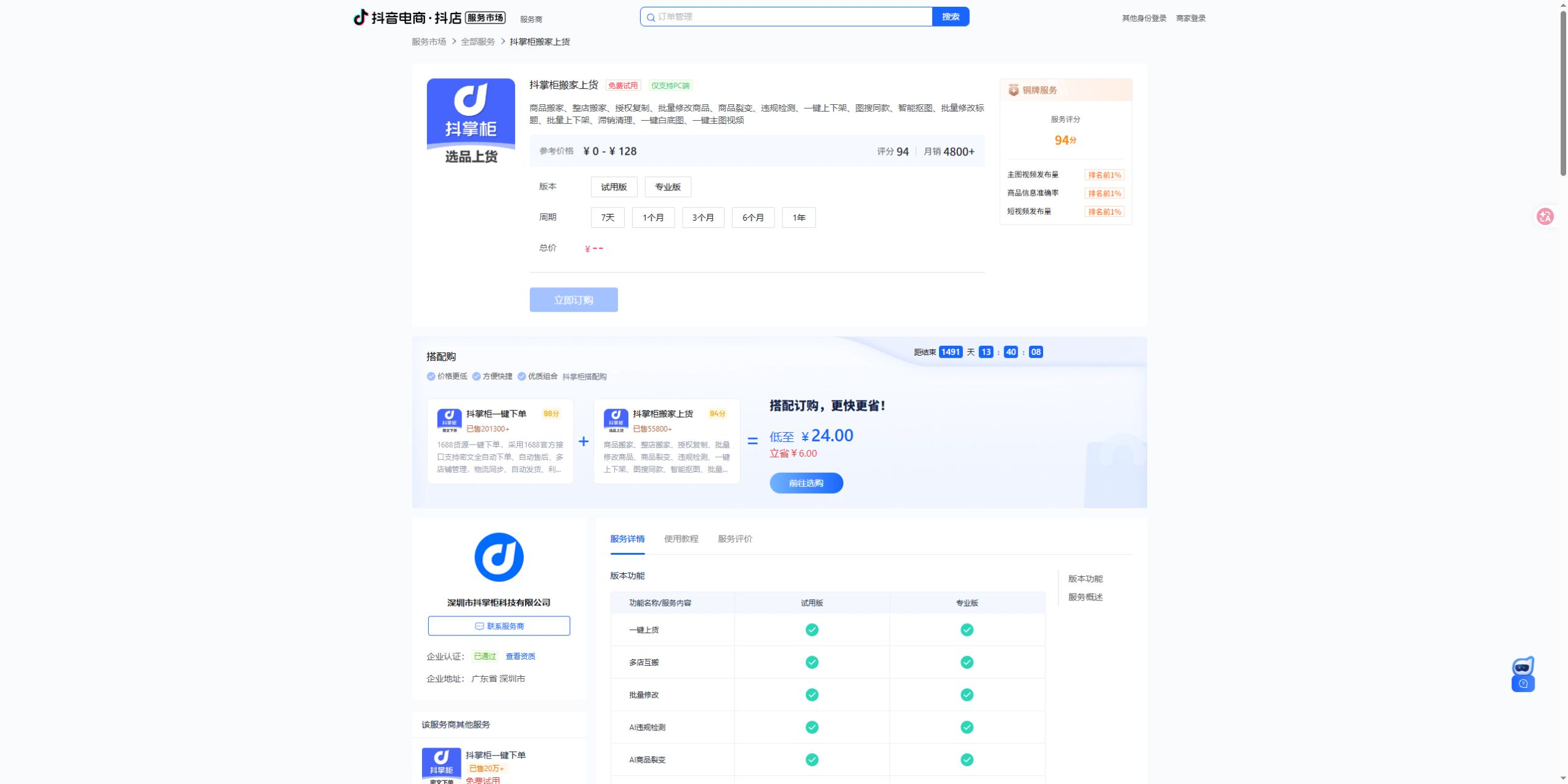The width and height of the screenshot is (1568, 784).
Task: Open the 查看资质 link
Action: click(520, 656)
